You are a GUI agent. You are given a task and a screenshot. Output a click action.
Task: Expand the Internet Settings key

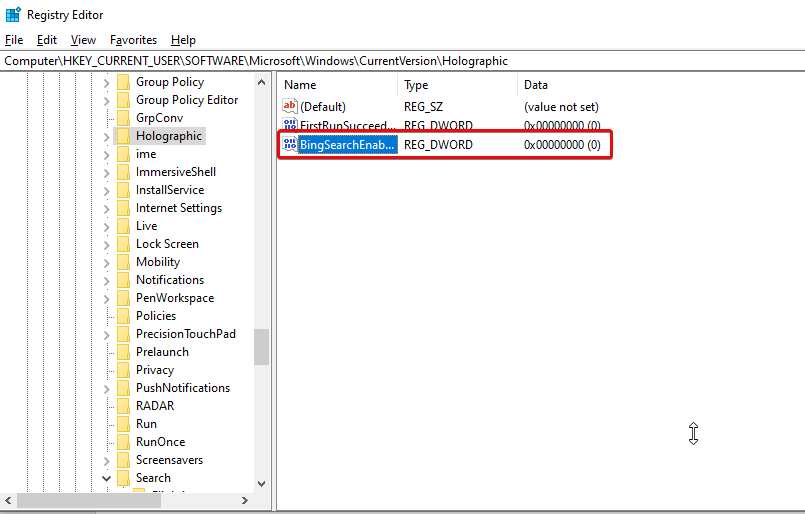[x=106, y=208]
